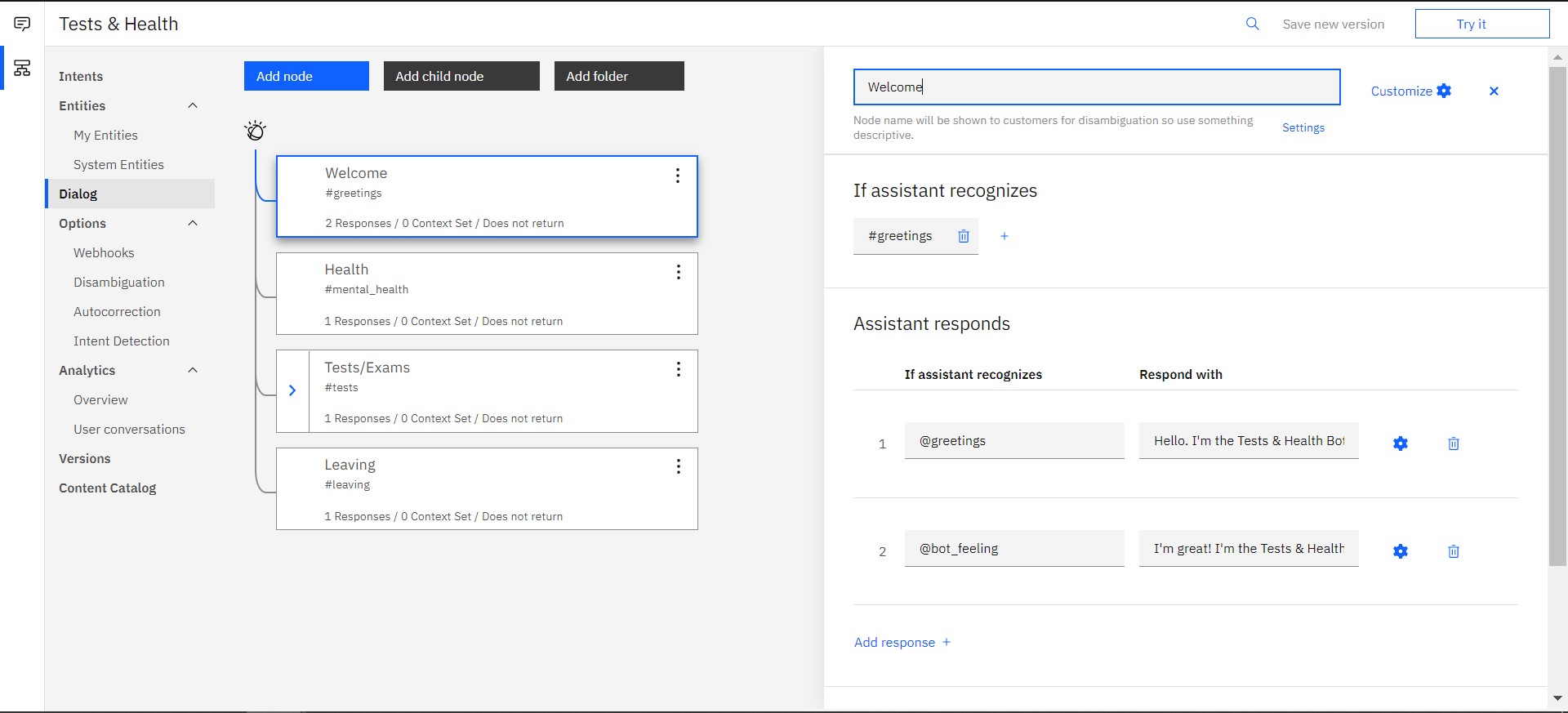This screenshot has width=1568, height=713.
Task: Click the Try it button
Action: (1481, 24)
